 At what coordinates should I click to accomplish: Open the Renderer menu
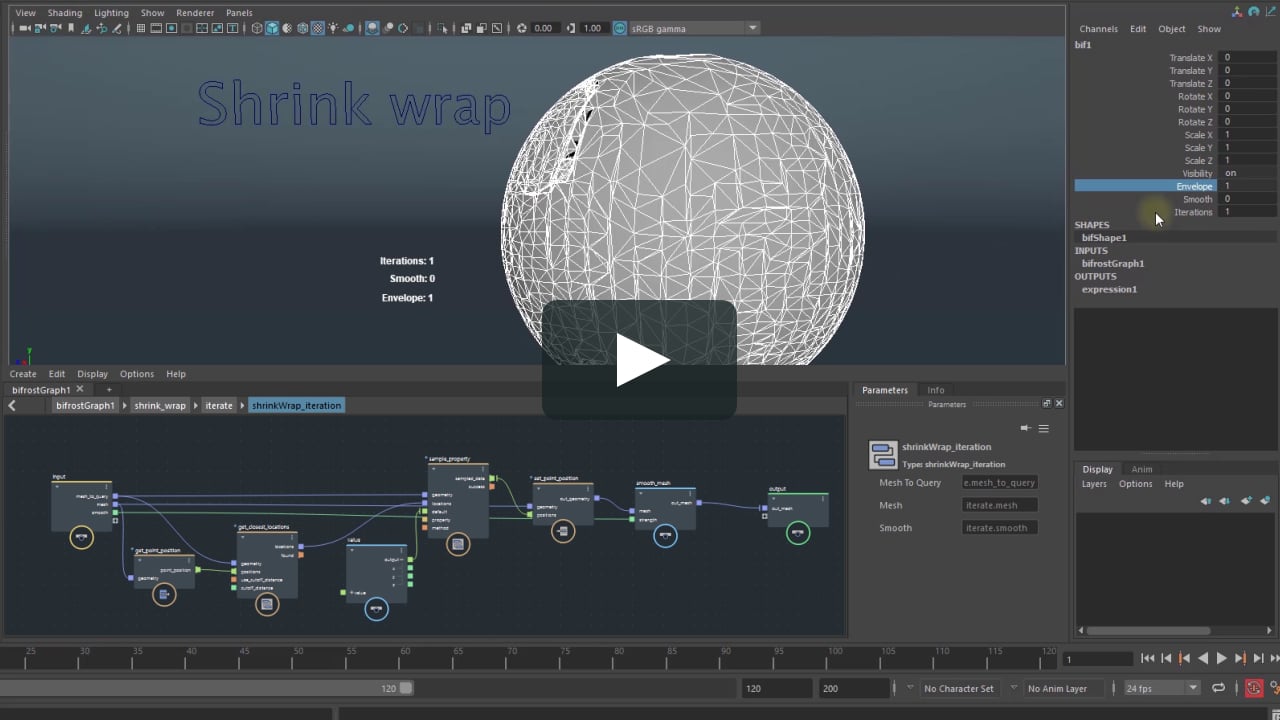[195, 13]
